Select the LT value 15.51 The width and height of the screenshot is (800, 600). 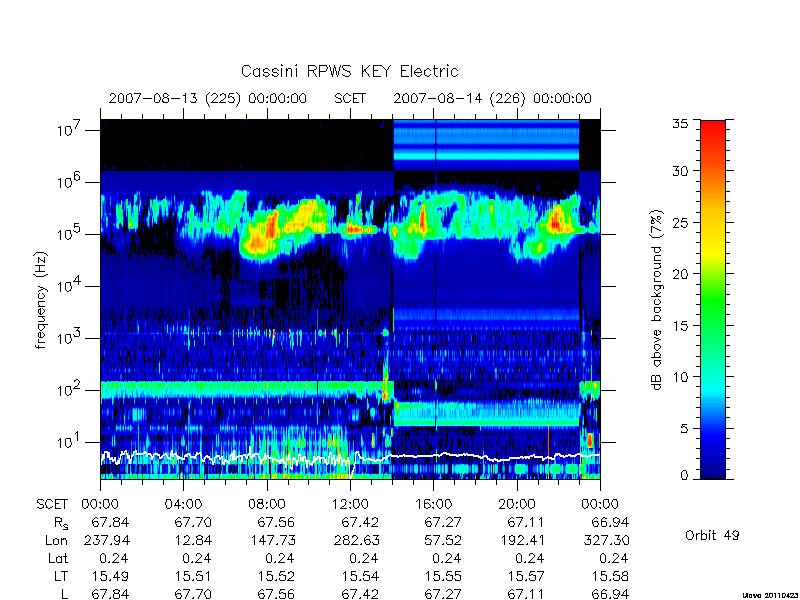coord(193,576)
